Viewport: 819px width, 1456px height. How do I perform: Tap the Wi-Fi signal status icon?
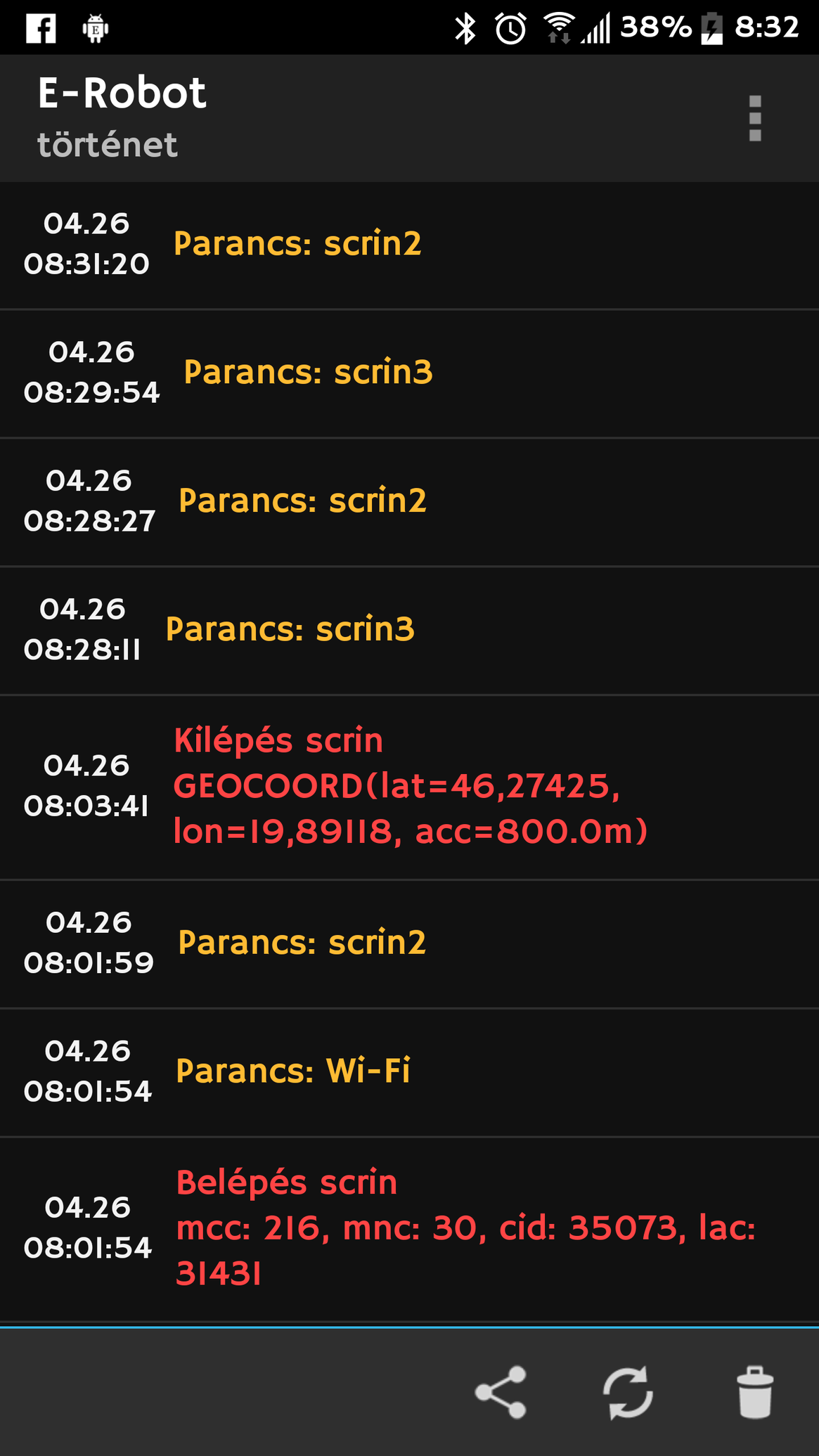click(x=559, y=28)
